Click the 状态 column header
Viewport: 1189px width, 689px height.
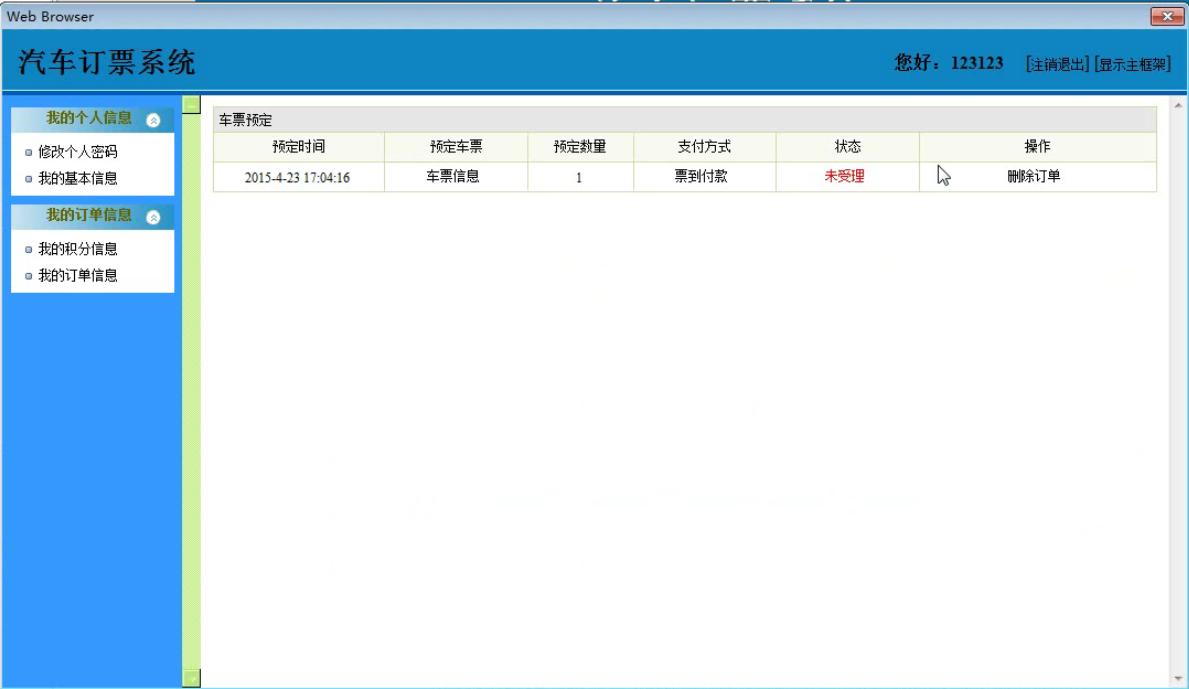click(848, 146)
